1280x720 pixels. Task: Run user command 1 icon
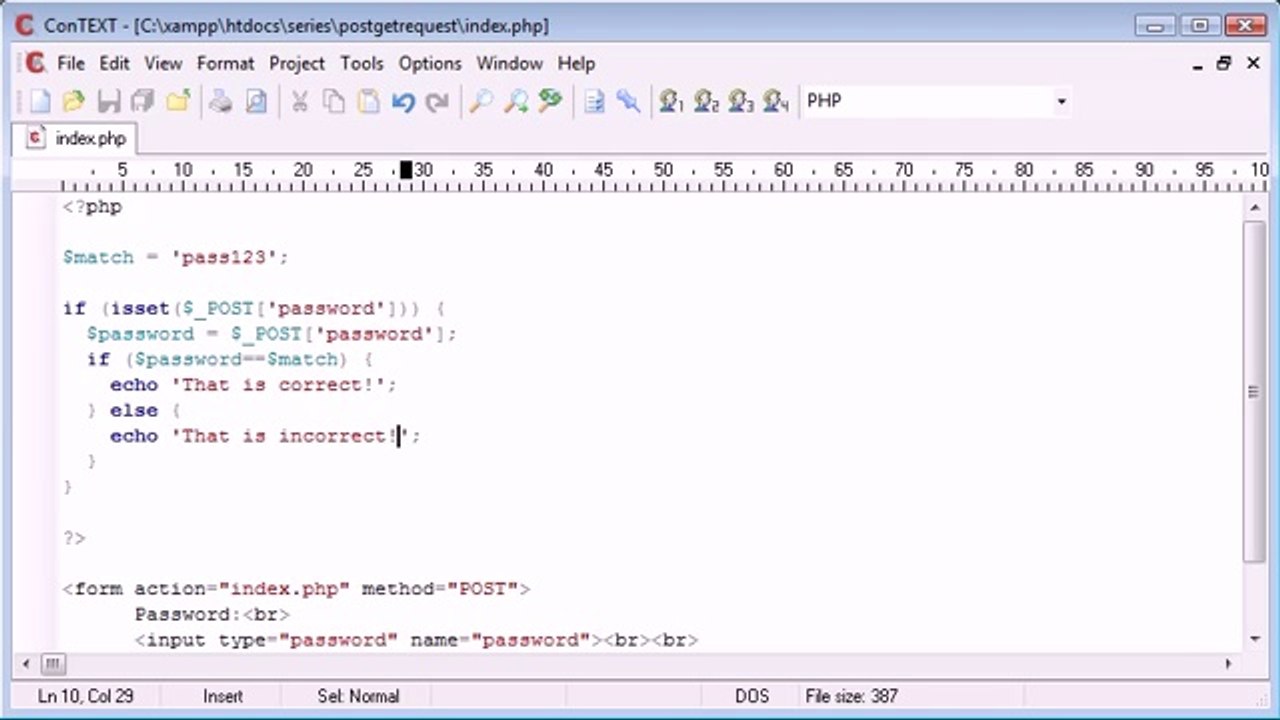point(671,101)
